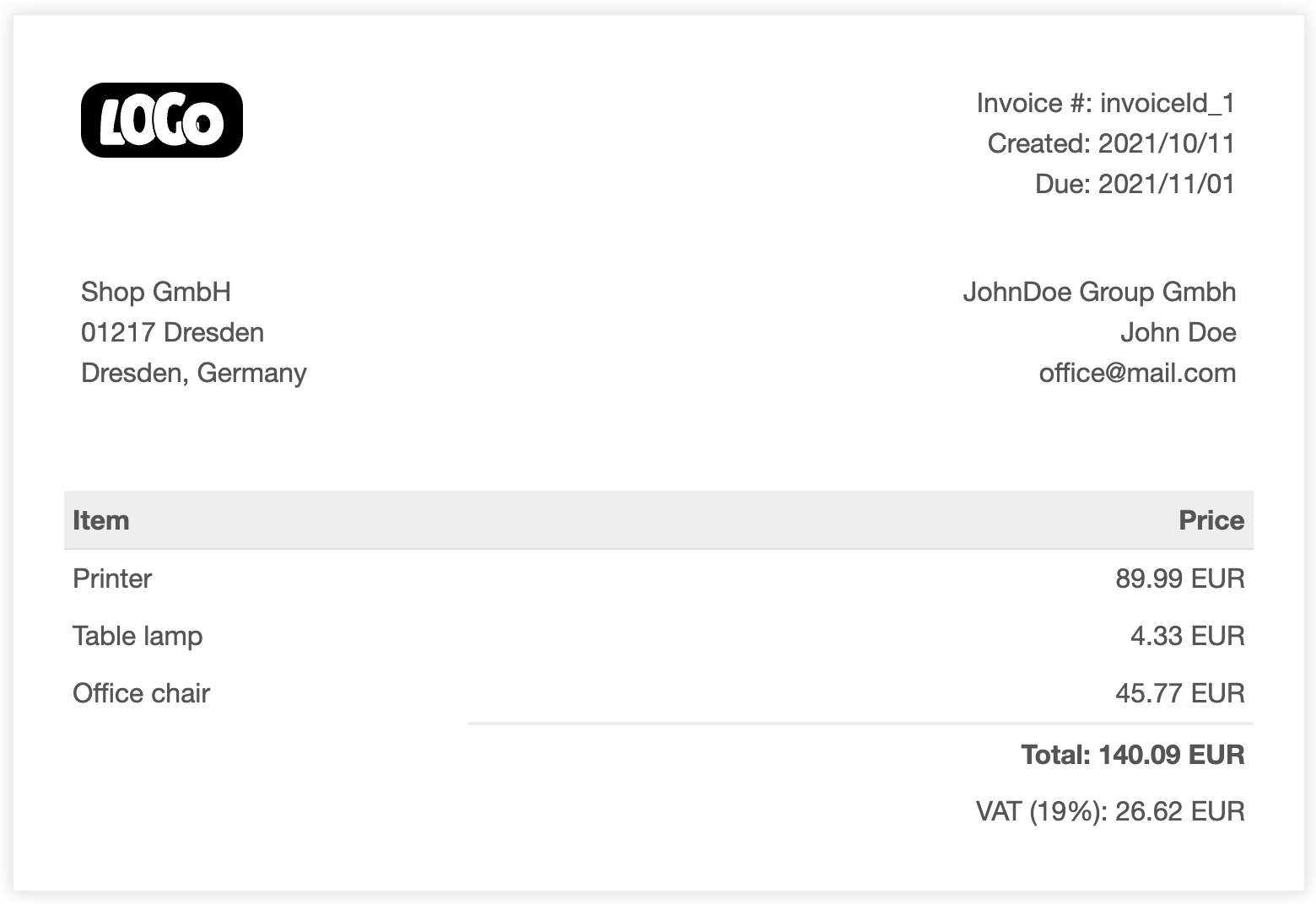The image size is (1316, 904).
Task: Select the Printer item row
Action: pos(112,578)
